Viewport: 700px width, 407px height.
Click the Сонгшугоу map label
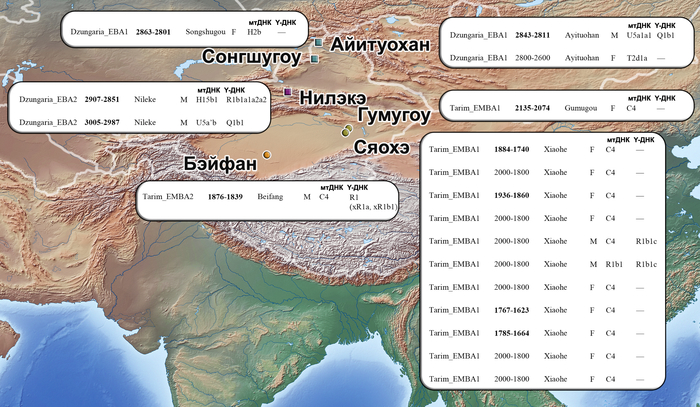point(252,57)
